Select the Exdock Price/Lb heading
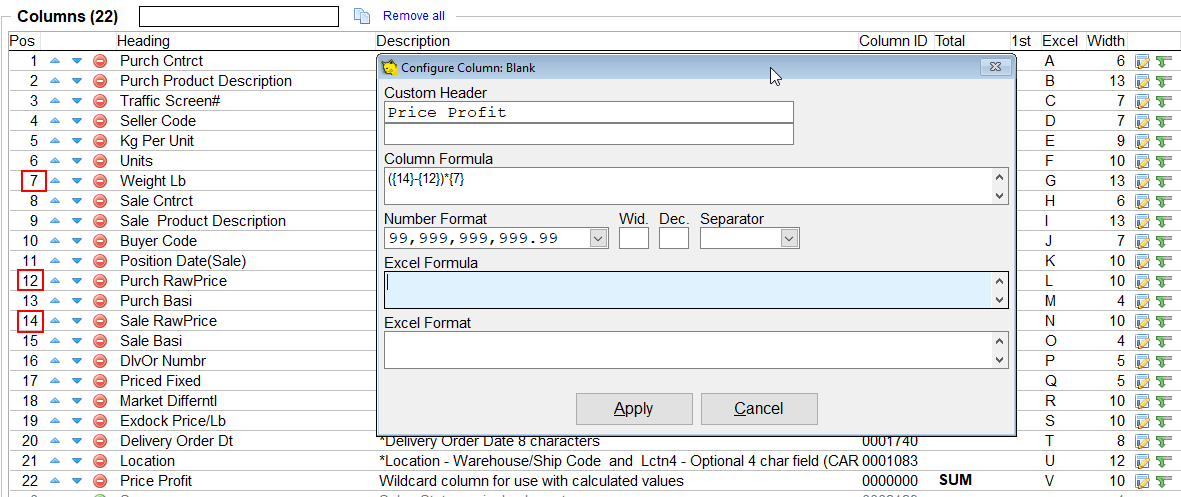Screen dimensions: 1181x497 click(x=170, y=421)
